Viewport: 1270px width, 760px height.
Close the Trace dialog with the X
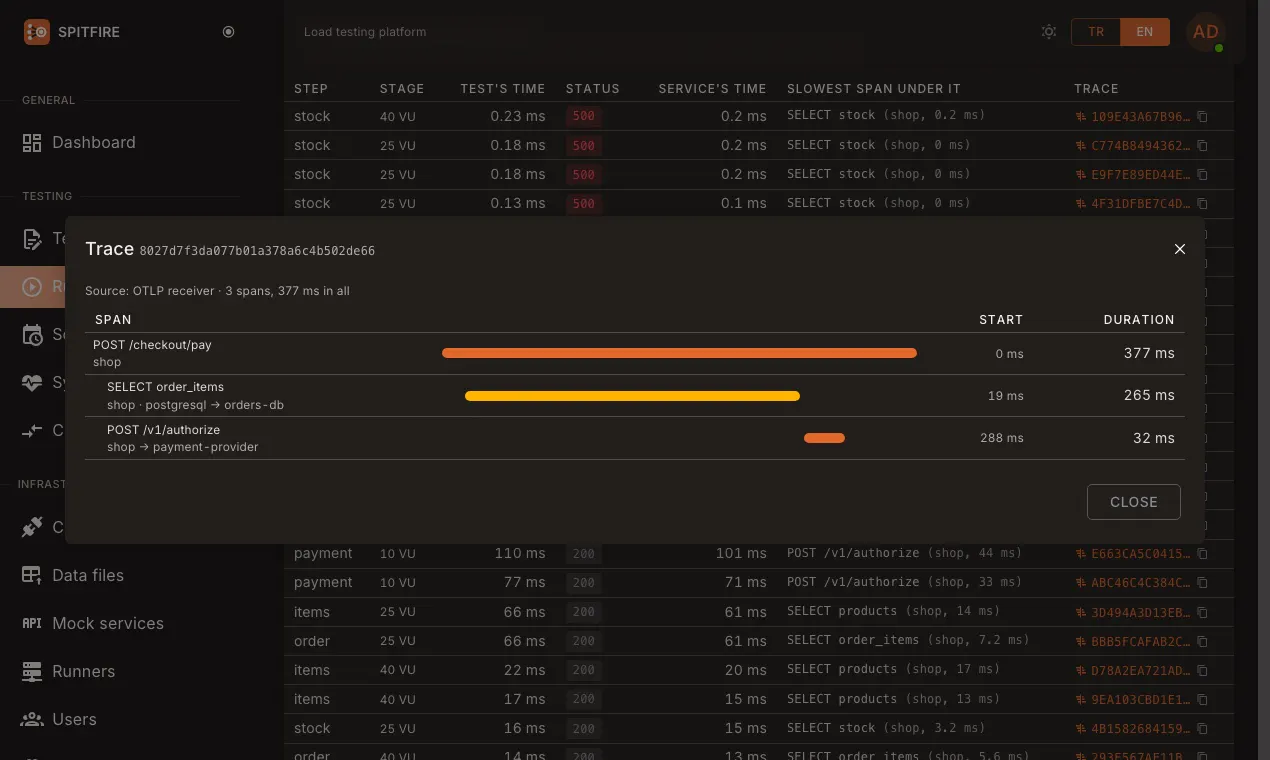pos(1180,249)
